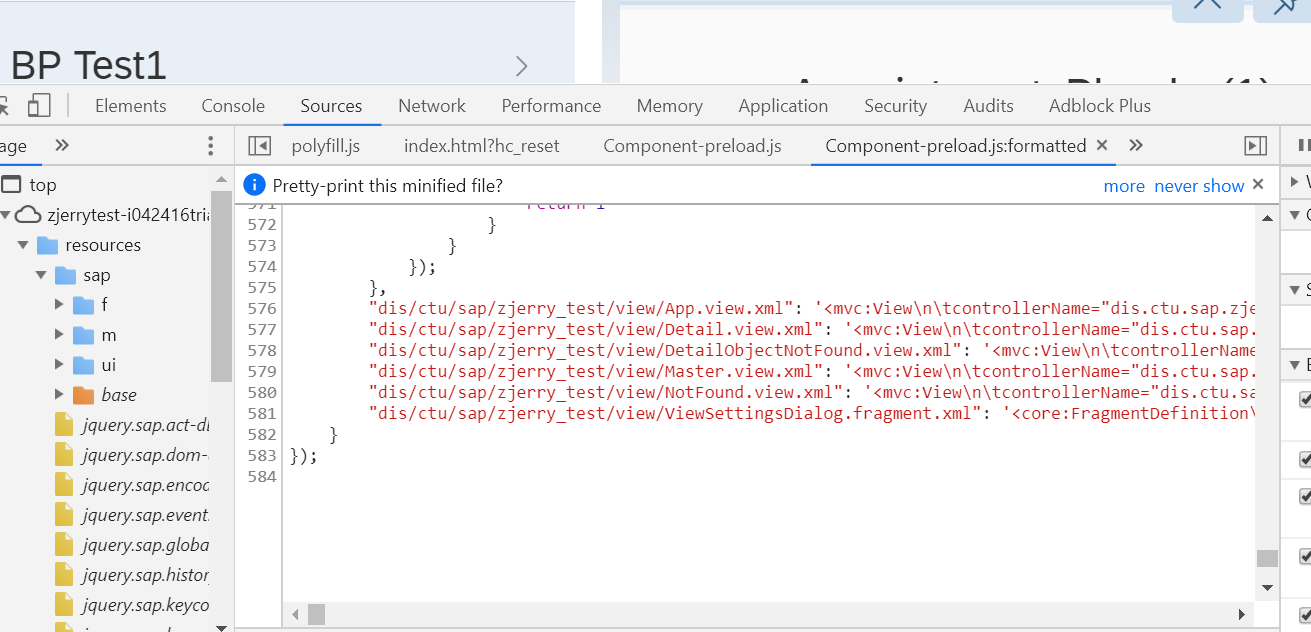
Task: Open the jquery.sap.globa file
Action: pyautogui.click(x=146, y=545)
